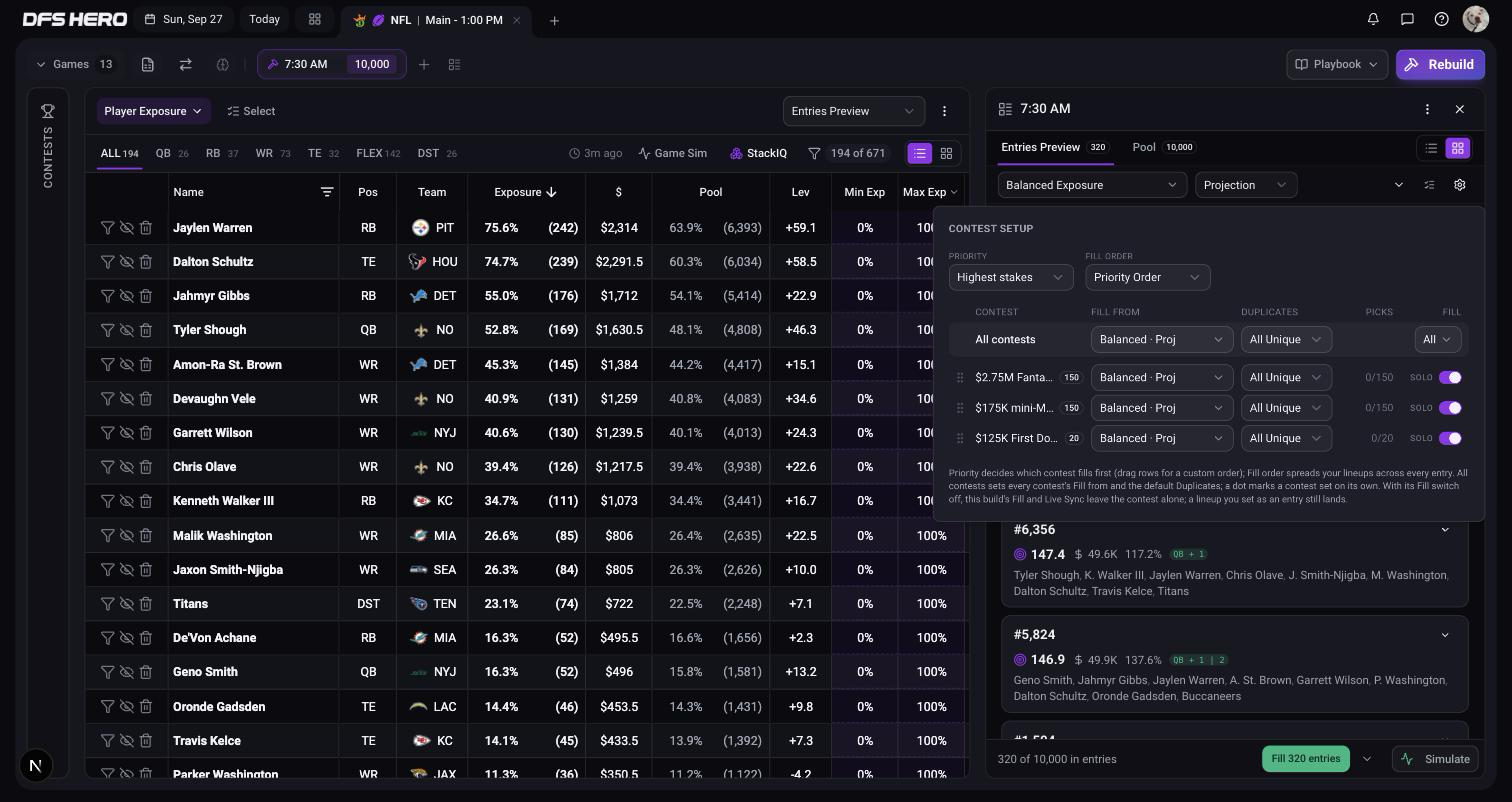Toggle Fill for $125K First Do contest
1512x802 pixels.
click(x=1450, y=438)
